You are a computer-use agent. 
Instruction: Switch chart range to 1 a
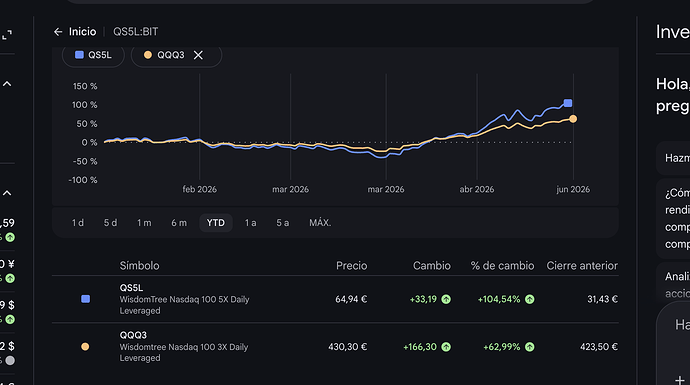point(250,223)
